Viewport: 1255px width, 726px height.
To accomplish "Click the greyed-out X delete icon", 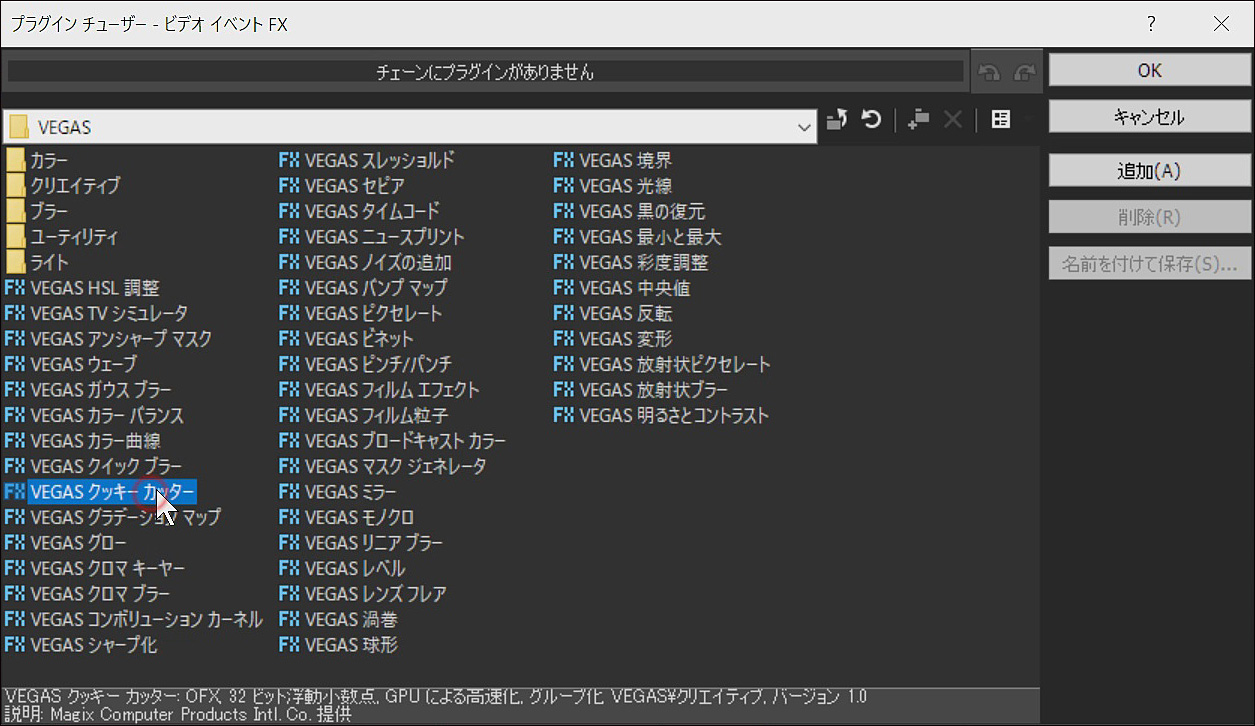I will pyautogui.click(x=953, y=120).
